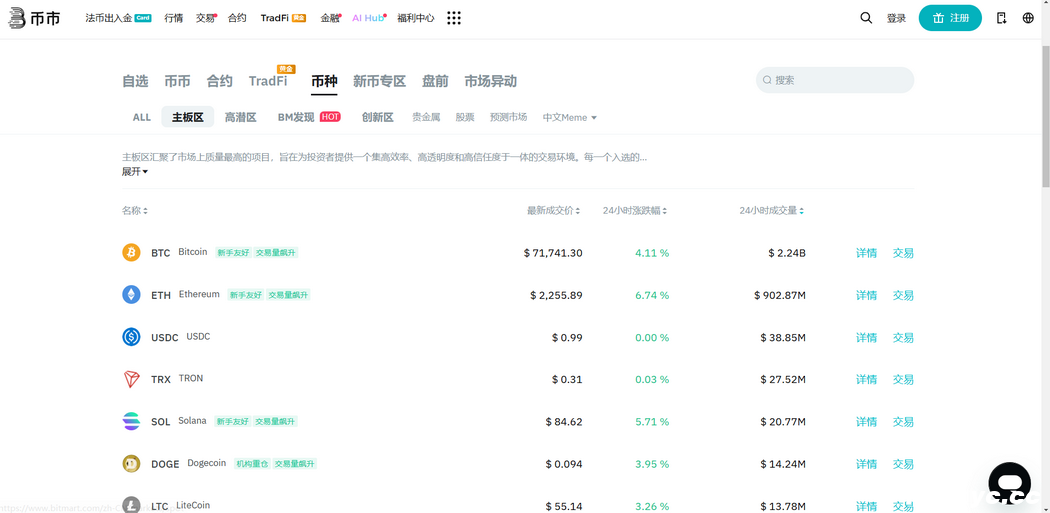Select the 贵金属 filter
1050x513 pixels.
pos(426,117)
